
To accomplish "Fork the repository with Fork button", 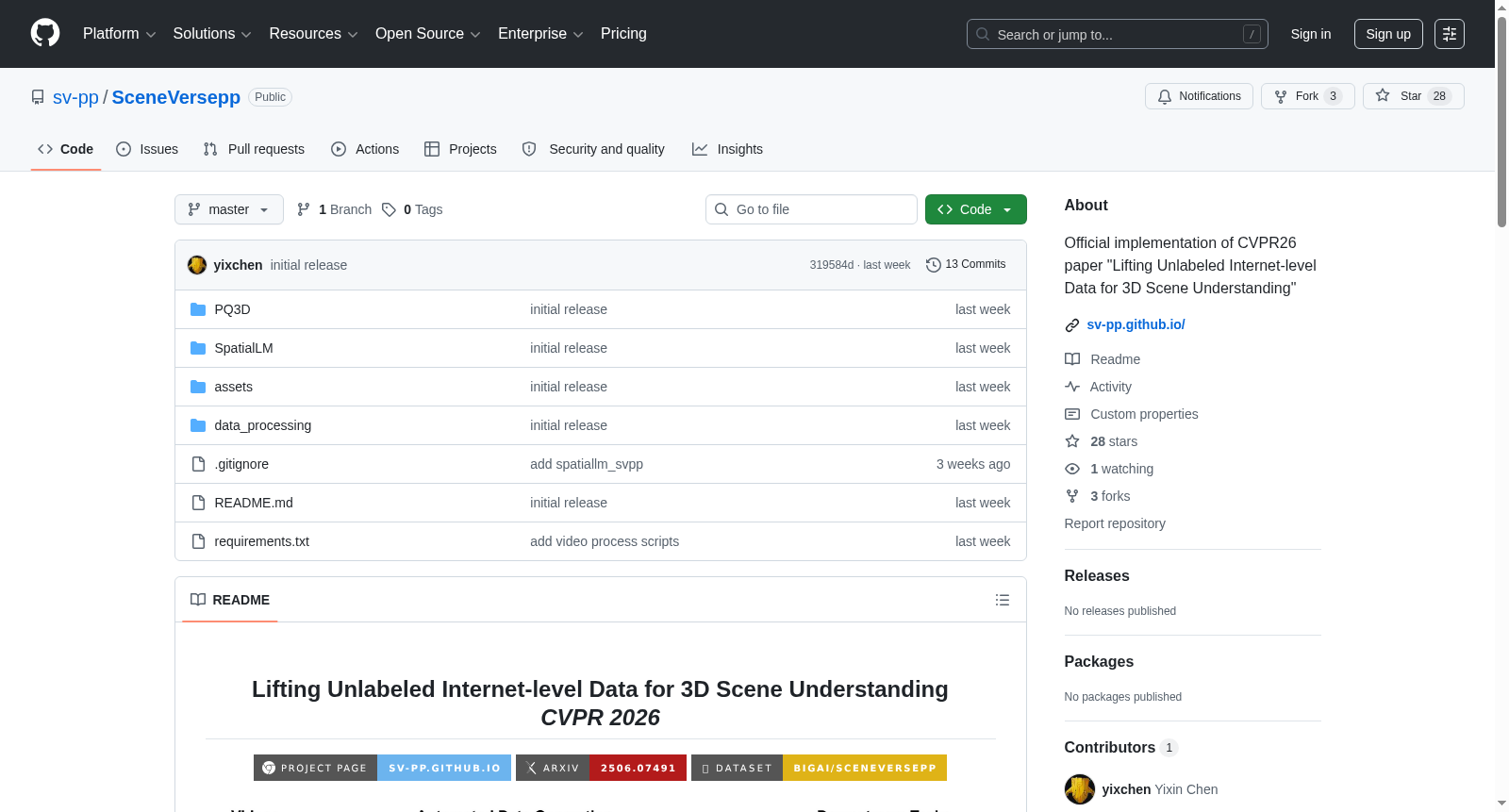I will point(1308,96).
